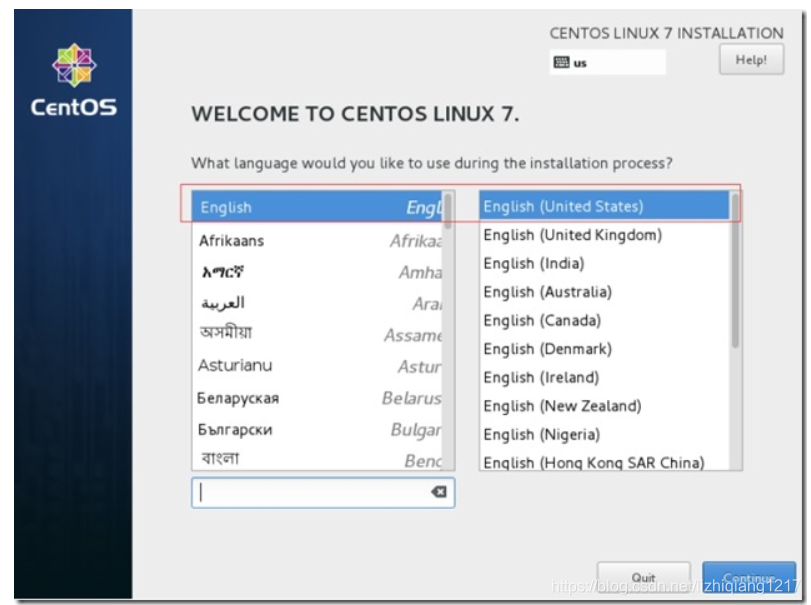The height and width of the screenshot is (605, 811).
Task: Select Български in the language list
Action: pos(317,429)
